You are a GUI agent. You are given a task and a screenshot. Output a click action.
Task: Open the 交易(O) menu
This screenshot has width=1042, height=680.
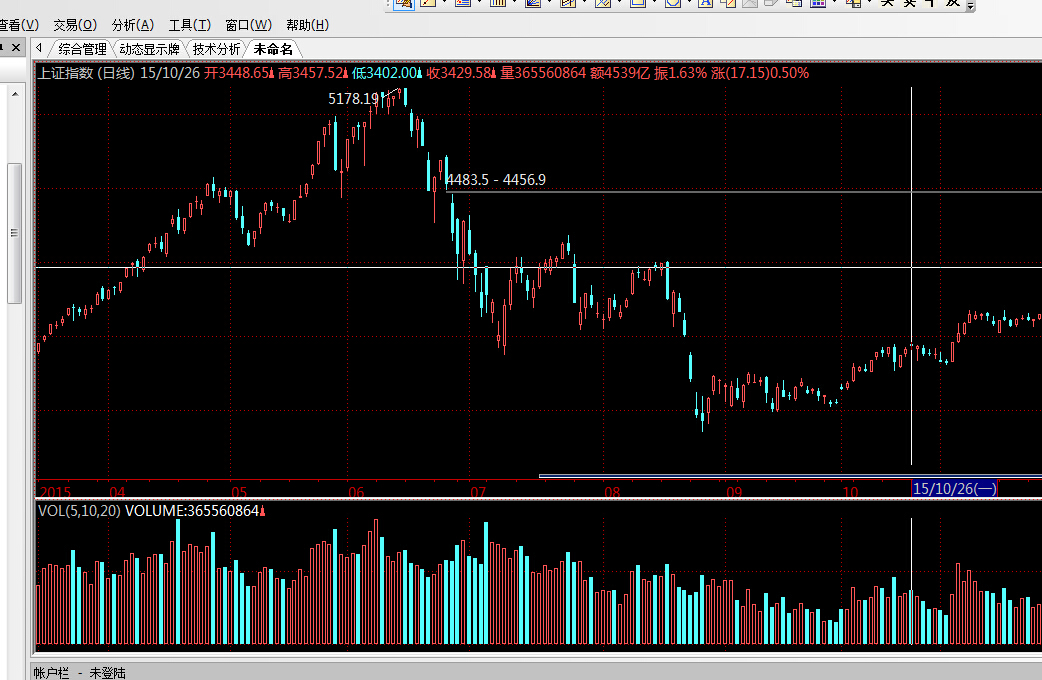click(75, 25)
